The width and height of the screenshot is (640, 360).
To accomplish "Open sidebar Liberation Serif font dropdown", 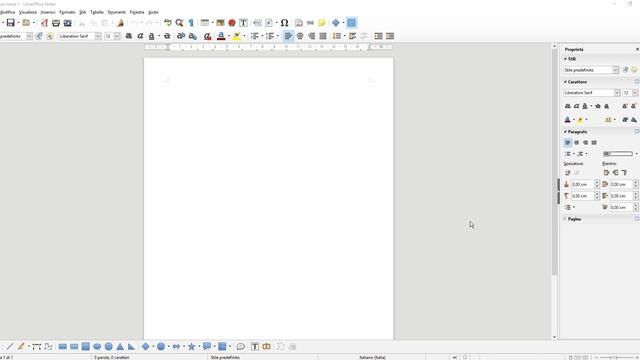I will [x=617, y=93].
